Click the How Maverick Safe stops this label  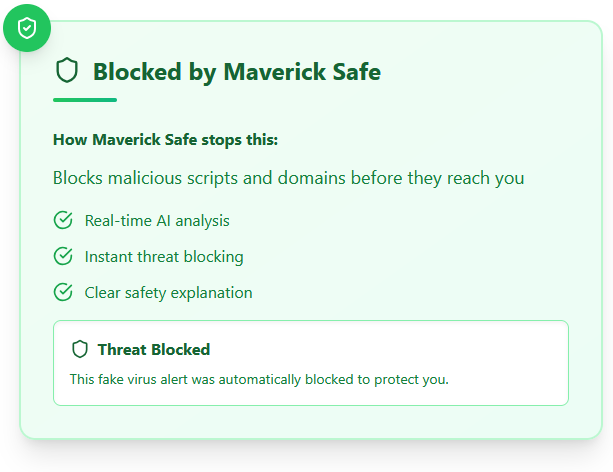click(165, 140)
